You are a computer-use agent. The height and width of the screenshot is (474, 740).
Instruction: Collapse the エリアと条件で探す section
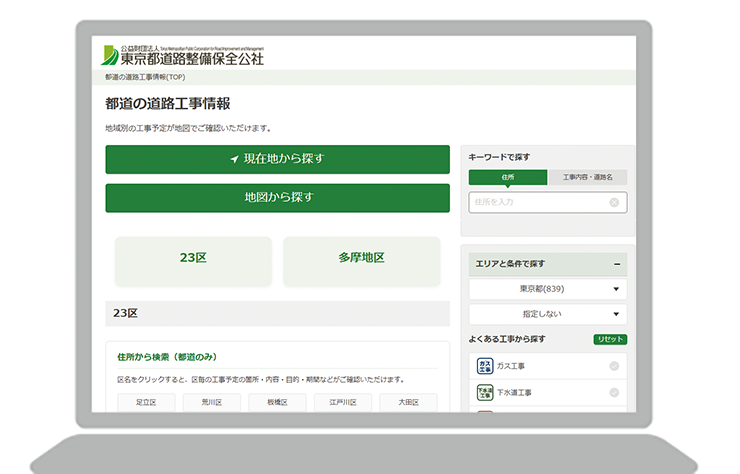click(x=617, y=264)
